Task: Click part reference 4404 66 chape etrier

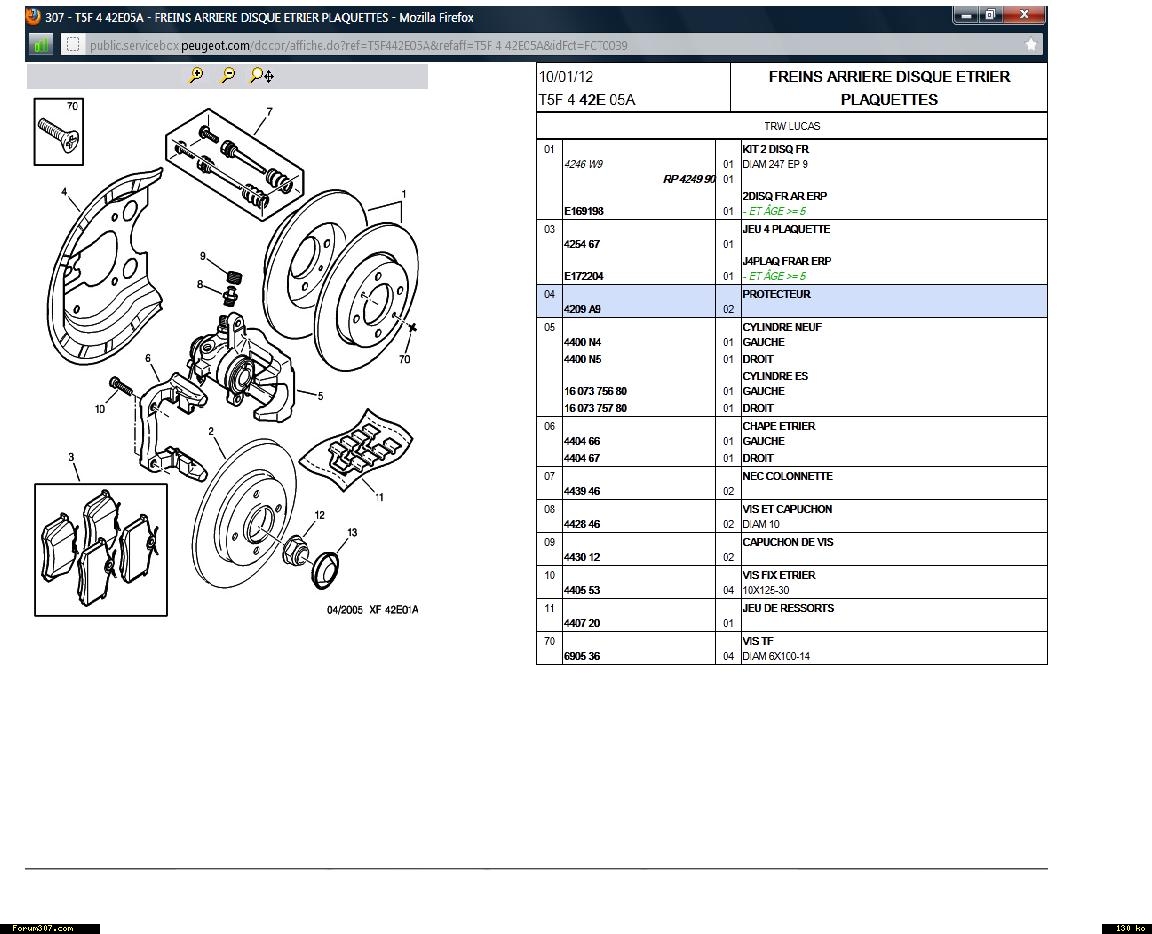Action: tap(582, 441)
